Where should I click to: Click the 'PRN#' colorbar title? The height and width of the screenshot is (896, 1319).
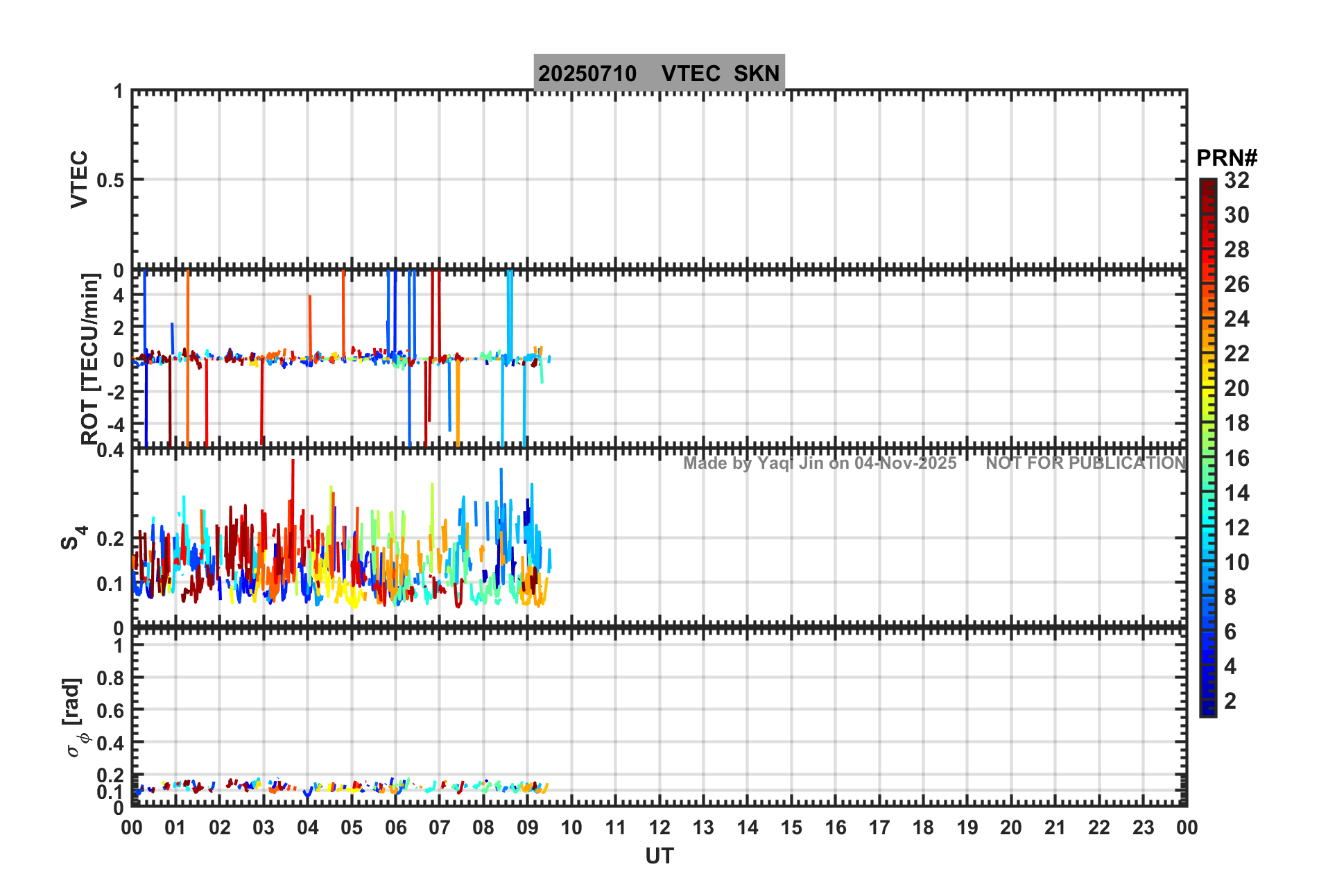pos(1227,158)
